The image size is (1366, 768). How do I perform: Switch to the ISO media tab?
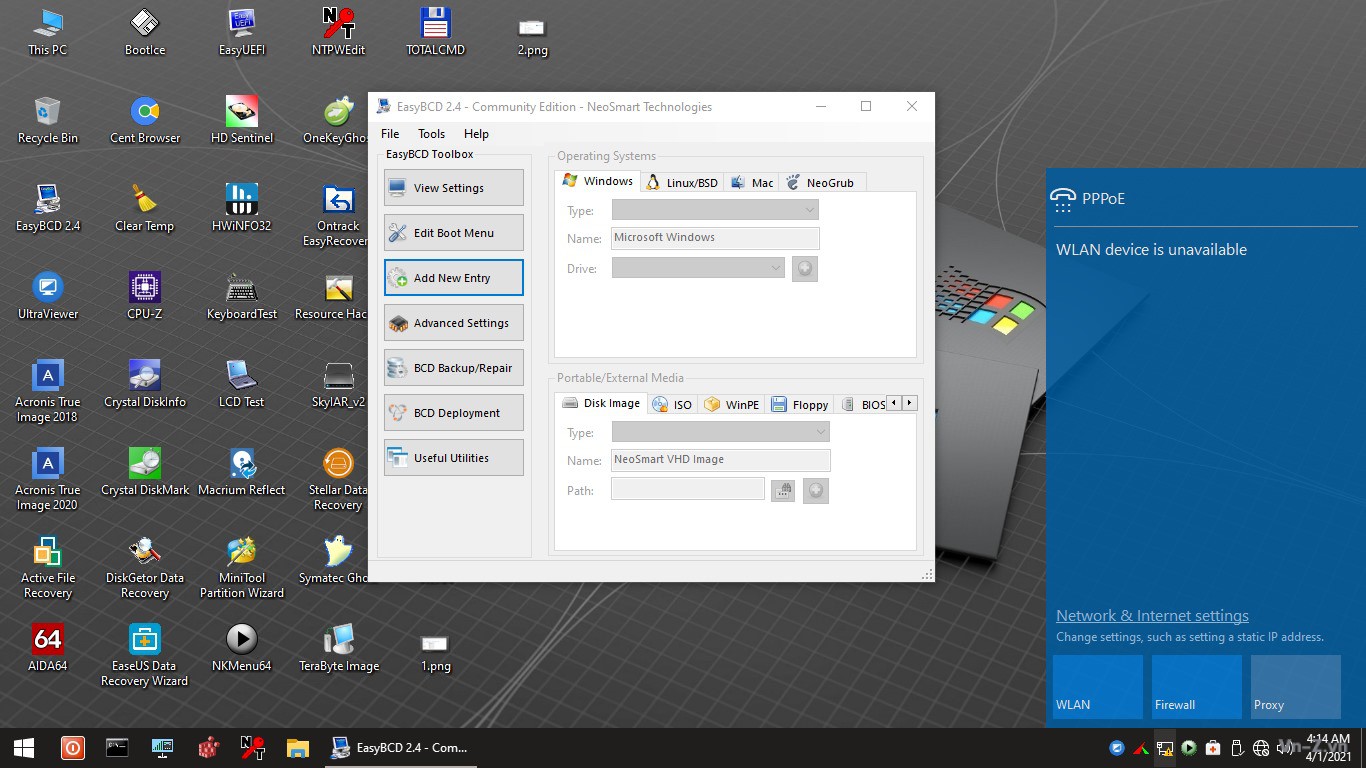pos(672,405)
